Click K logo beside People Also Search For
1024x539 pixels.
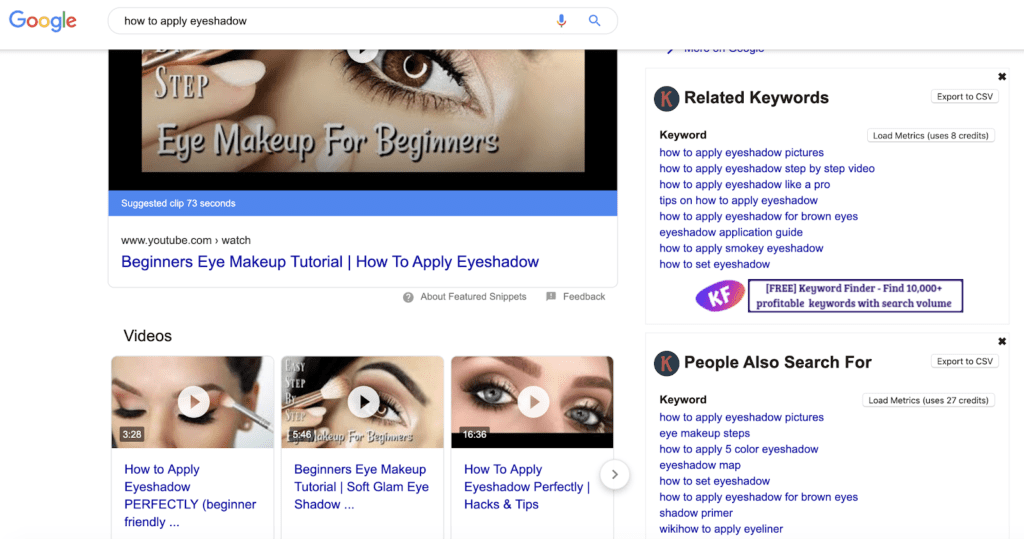coord(666,363)
